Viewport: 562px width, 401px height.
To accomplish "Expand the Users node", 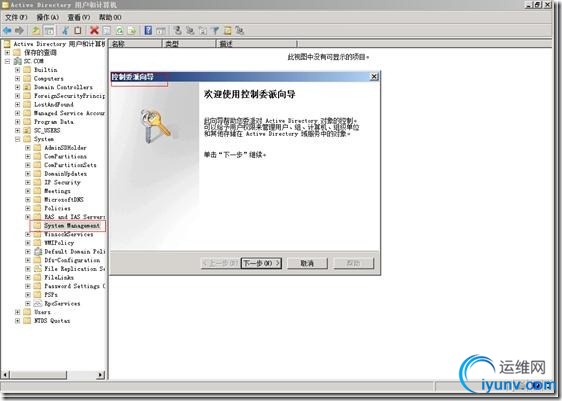I will (x=17, y=312).
